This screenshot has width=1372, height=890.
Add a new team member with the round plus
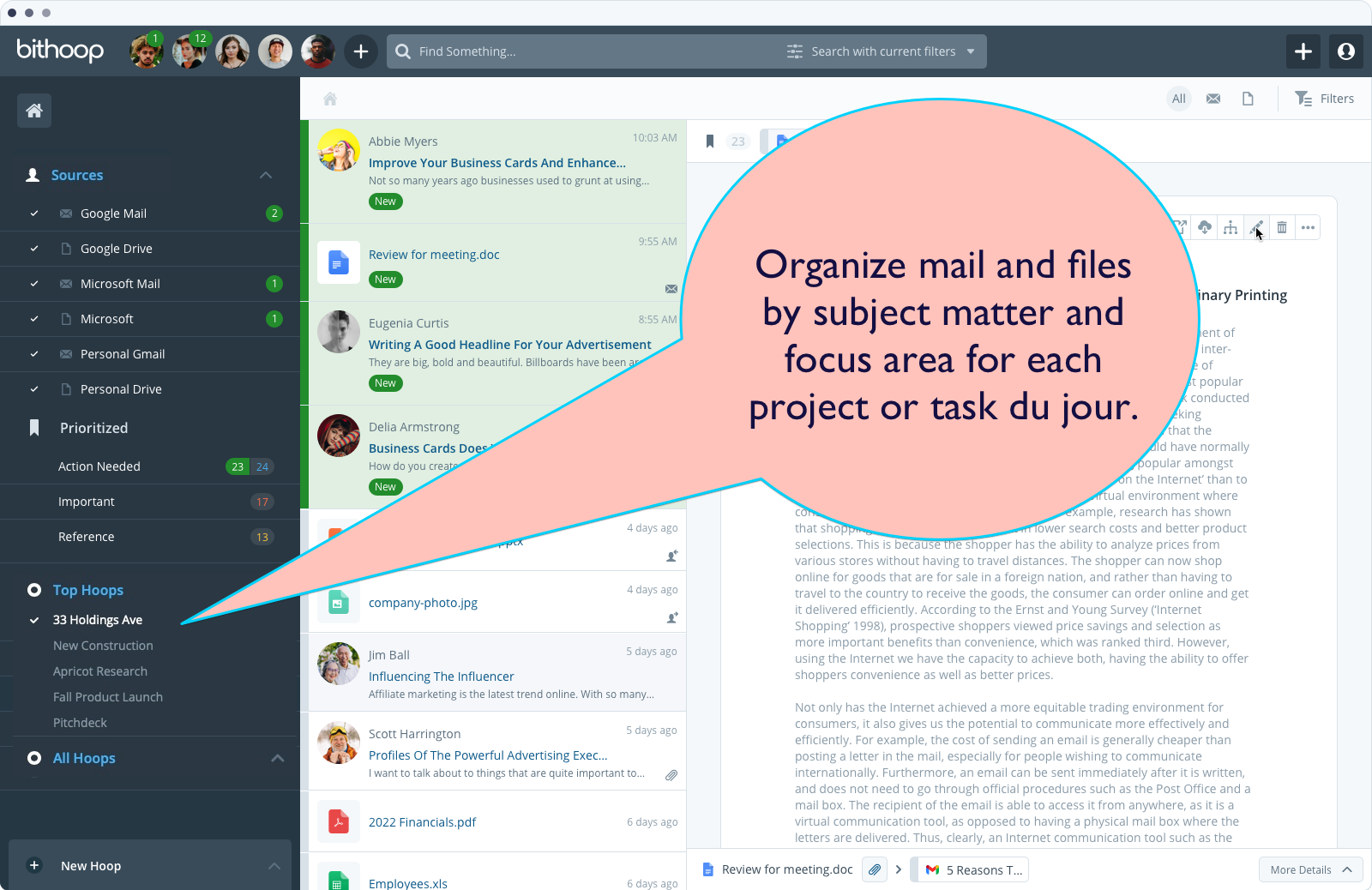[x=361, y=51]
